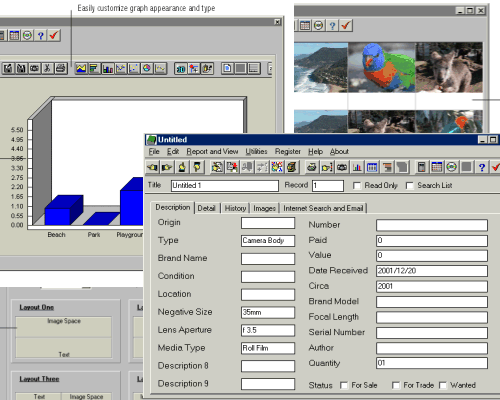Viewport: 500px width, 400px height.
Task: Open the Report and View menu
Action: pos(212,152)
